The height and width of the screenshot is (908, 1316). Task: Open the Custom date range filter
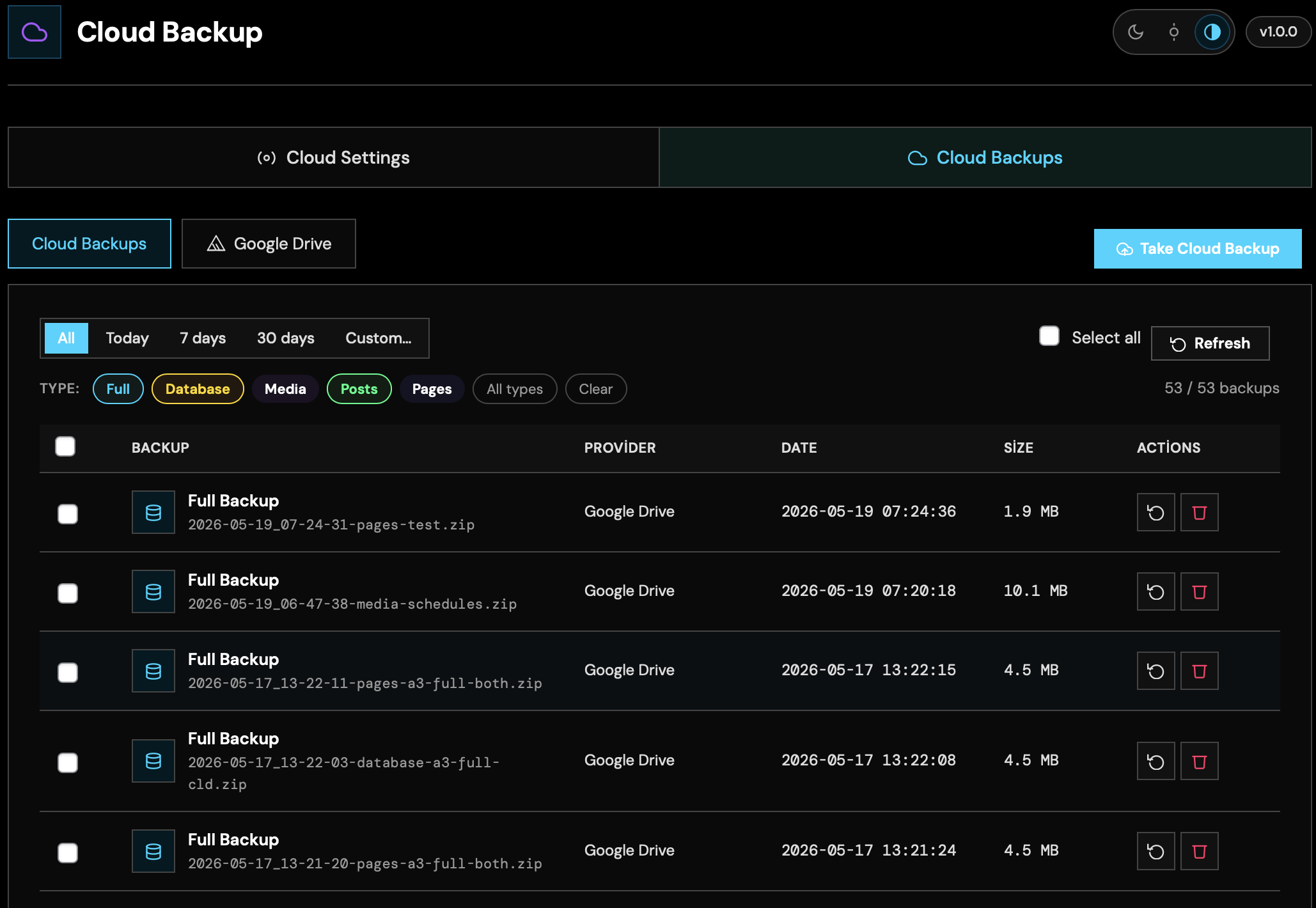tap(379, 338)
